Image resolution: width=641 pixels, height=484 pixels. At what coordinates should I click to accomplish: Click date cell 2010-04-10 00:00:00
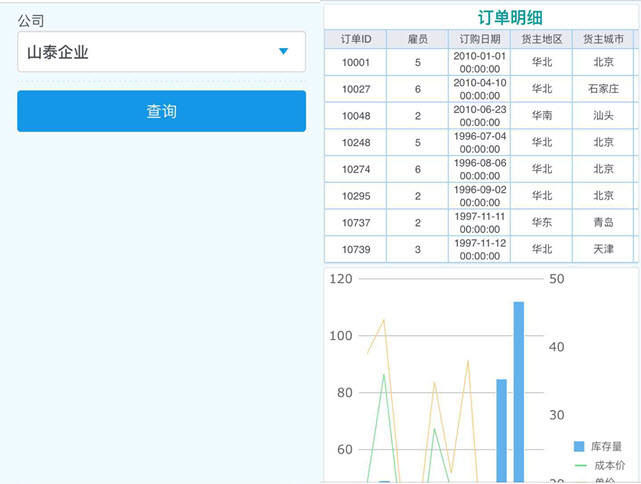tap(480, 89)
